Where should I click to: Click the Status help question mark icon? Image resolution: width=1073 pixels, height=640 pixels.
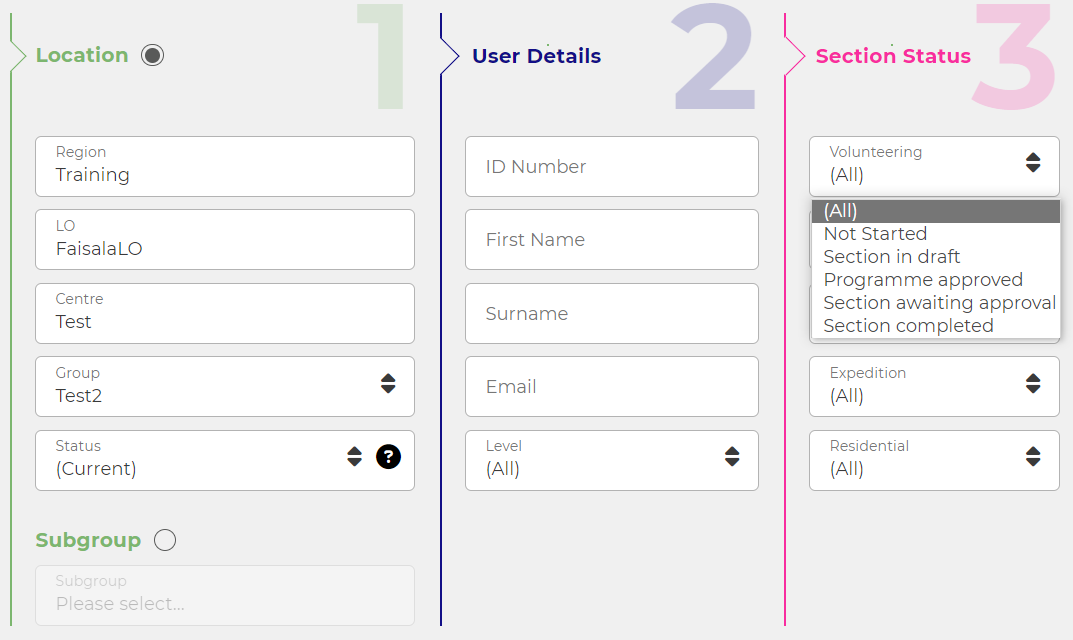388,457
